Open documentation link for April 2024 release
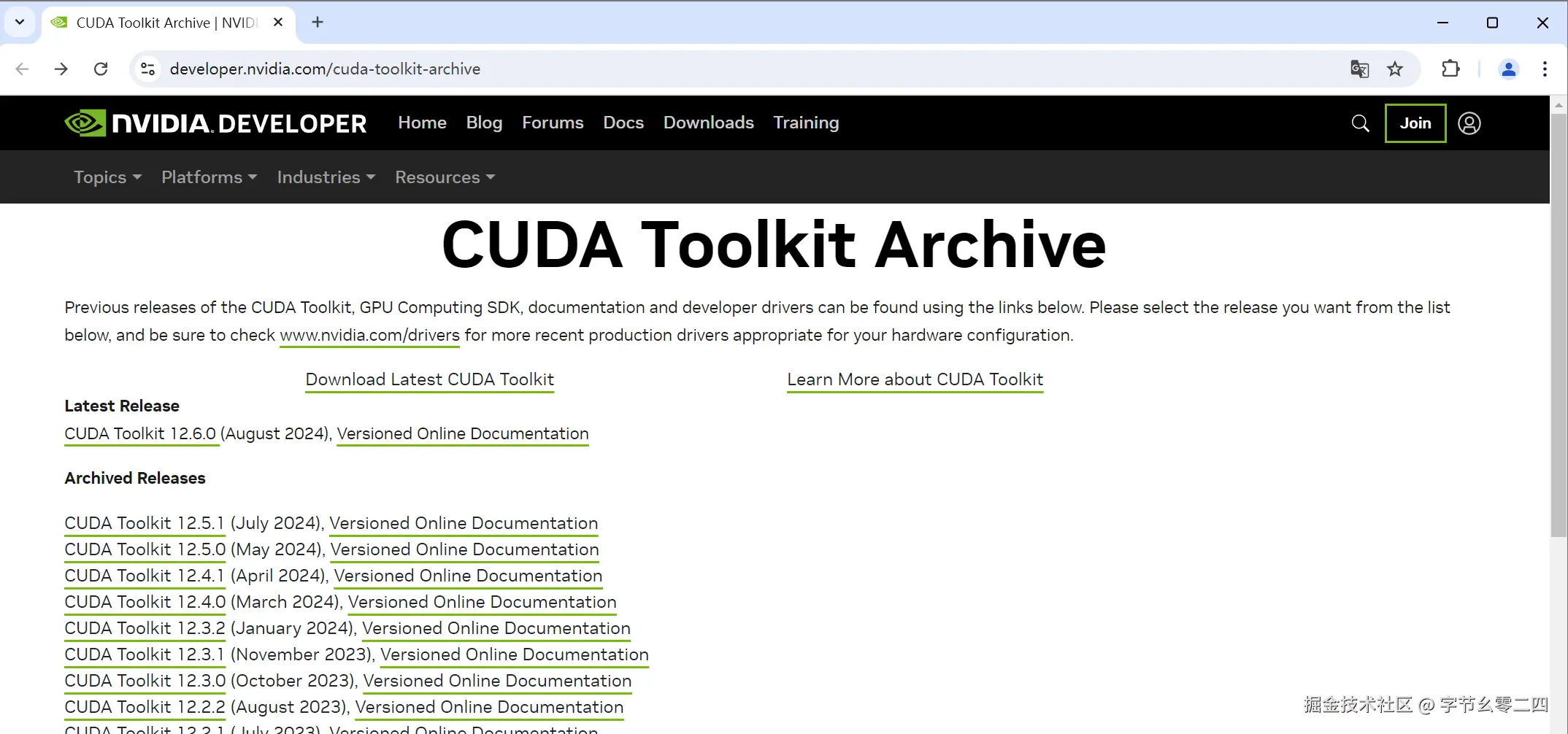1568x734 pixels. click(468, 576)
